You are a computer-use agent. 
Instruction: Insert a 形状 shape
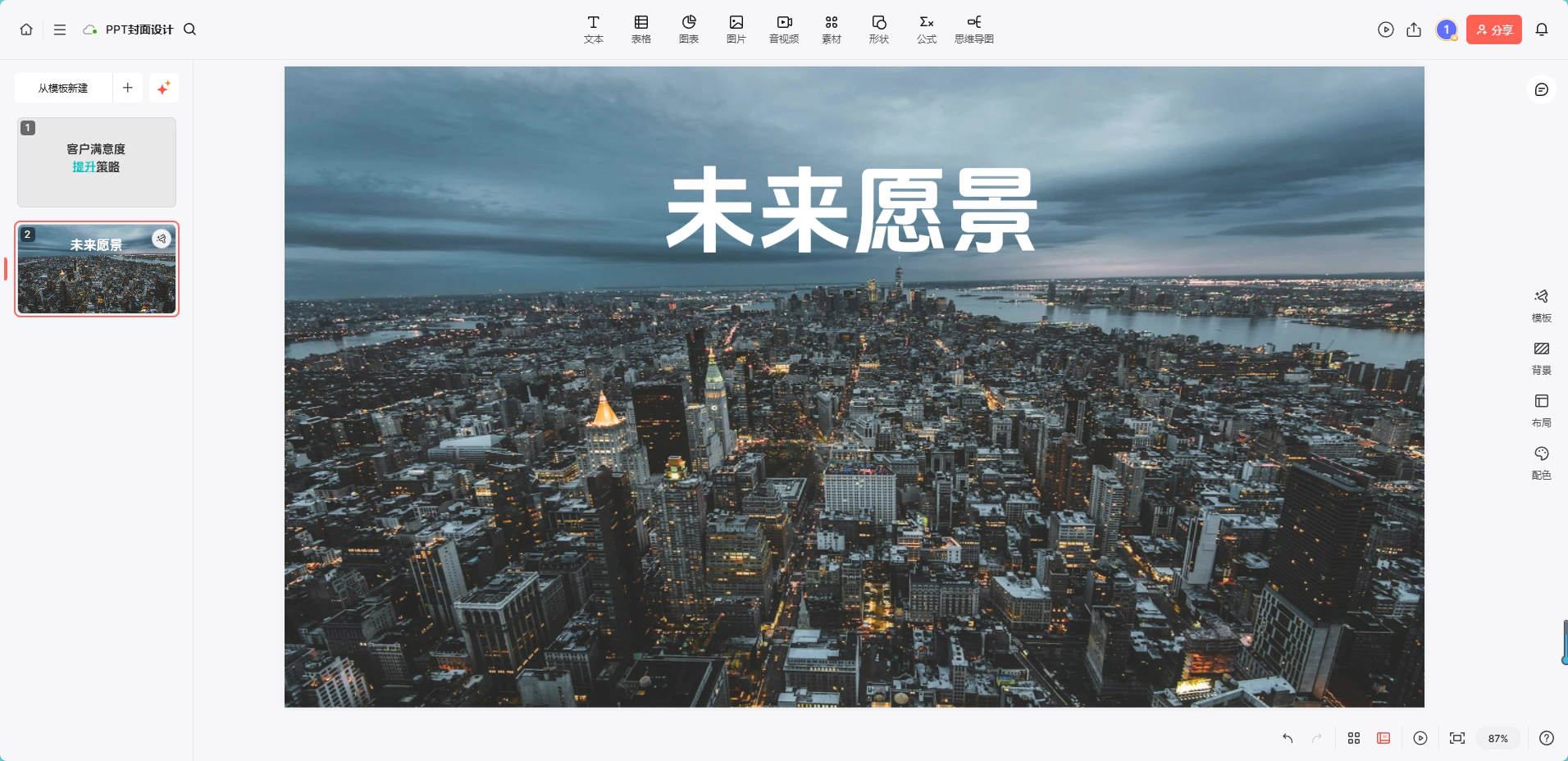[879, 30]
